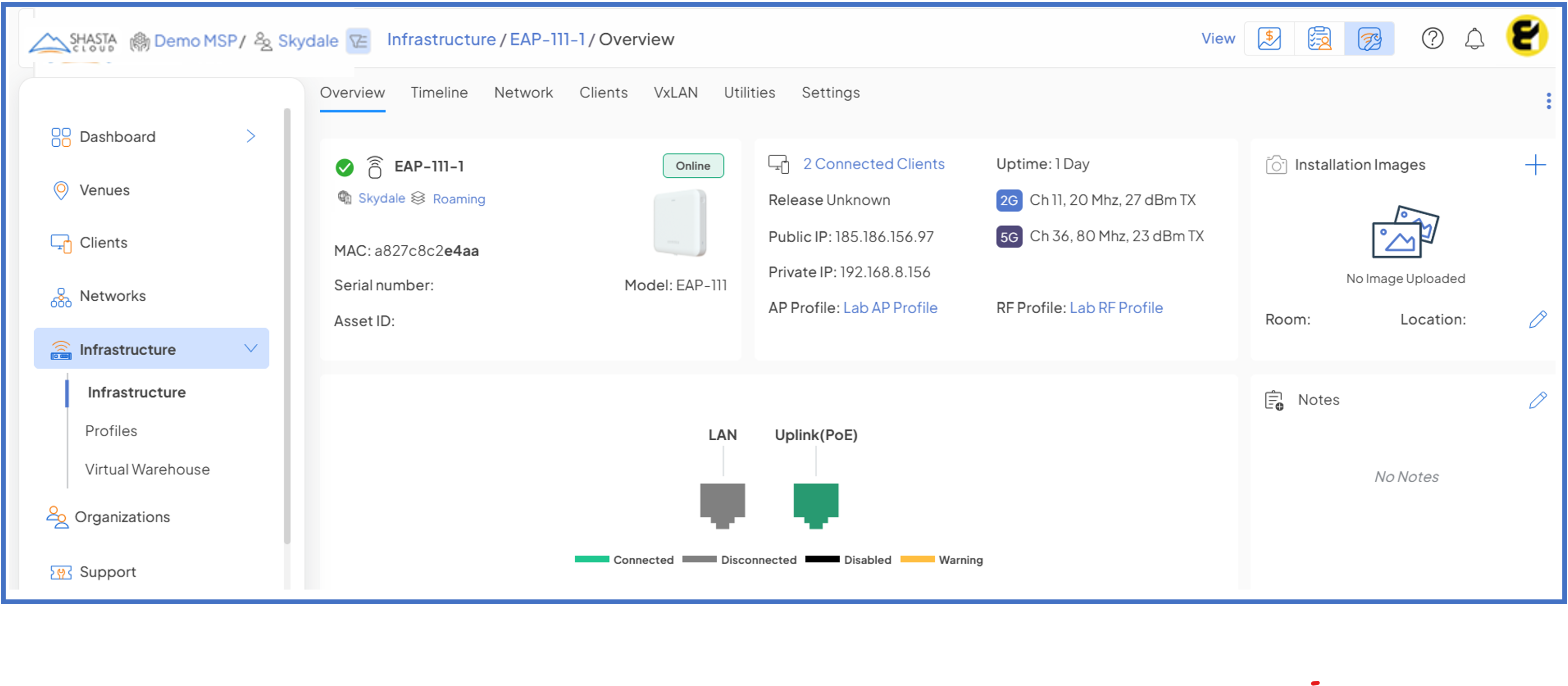Edit Room and Location with the pencil icon
This screenshot has height=686, width=1568.
pyautogui.click(x=1537, y=319)
